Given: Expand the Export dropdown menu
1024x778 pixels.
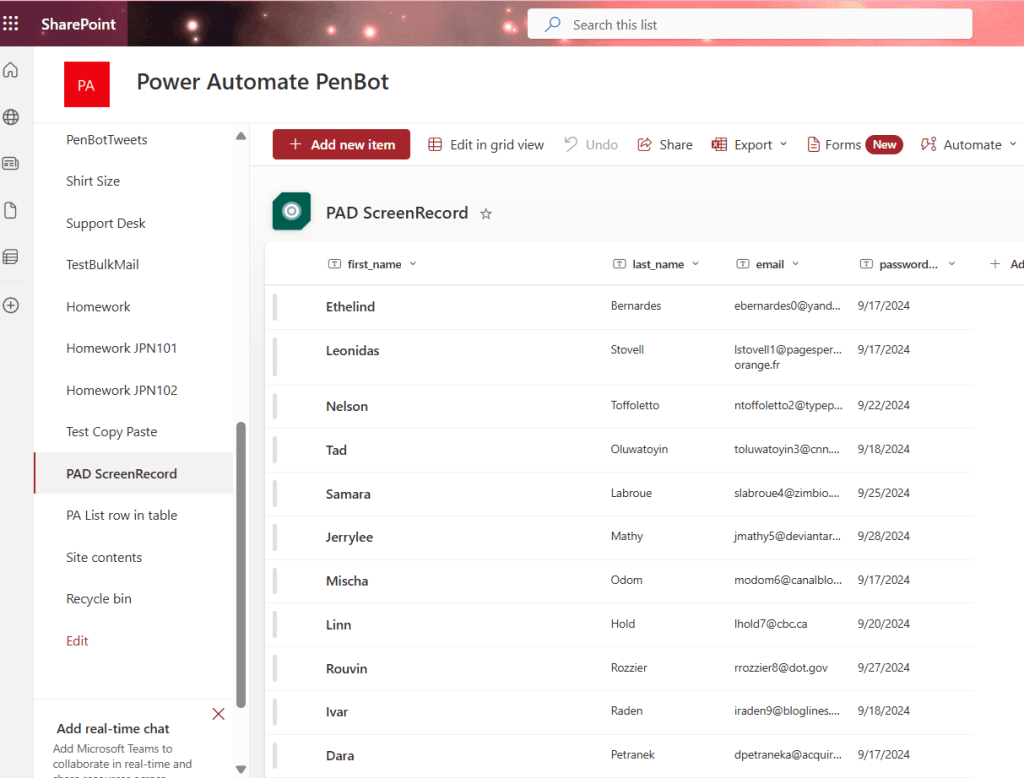Looking at the screenshot, I should (783, 145).
